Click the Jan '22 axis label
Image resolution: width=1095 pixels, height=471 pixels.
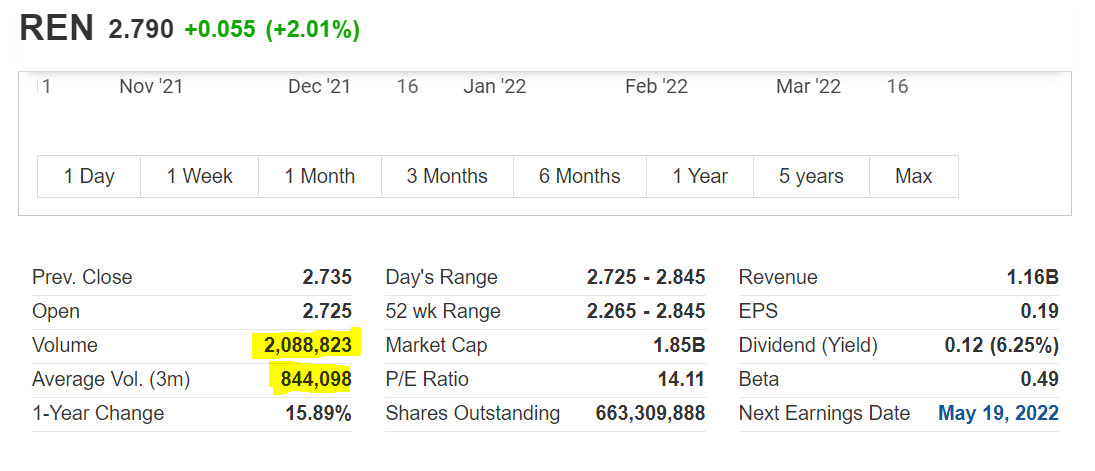(494, 87)
